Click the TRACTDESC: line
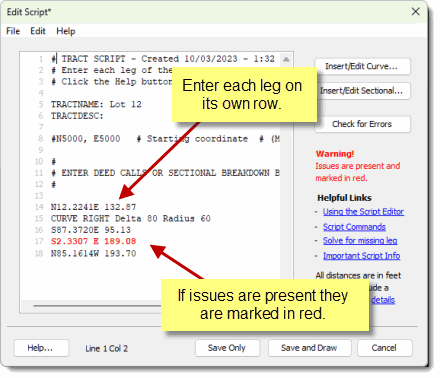440x378 pixels. (77, 116)
